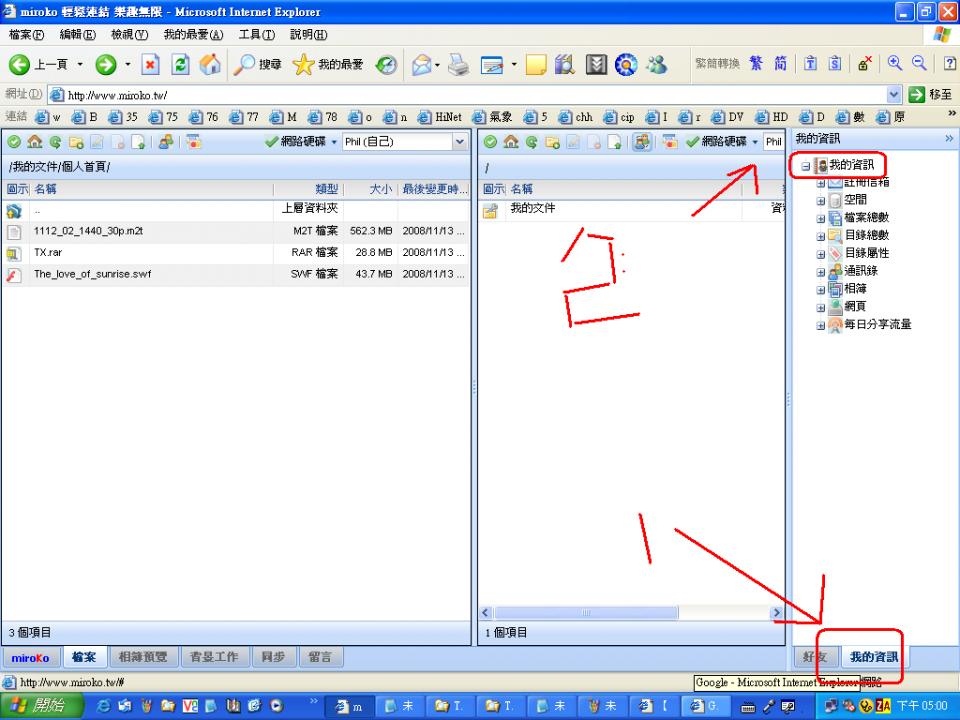Click upload file icon in right pane toolbar
This screenshot has height=720, width=960.
615,142
